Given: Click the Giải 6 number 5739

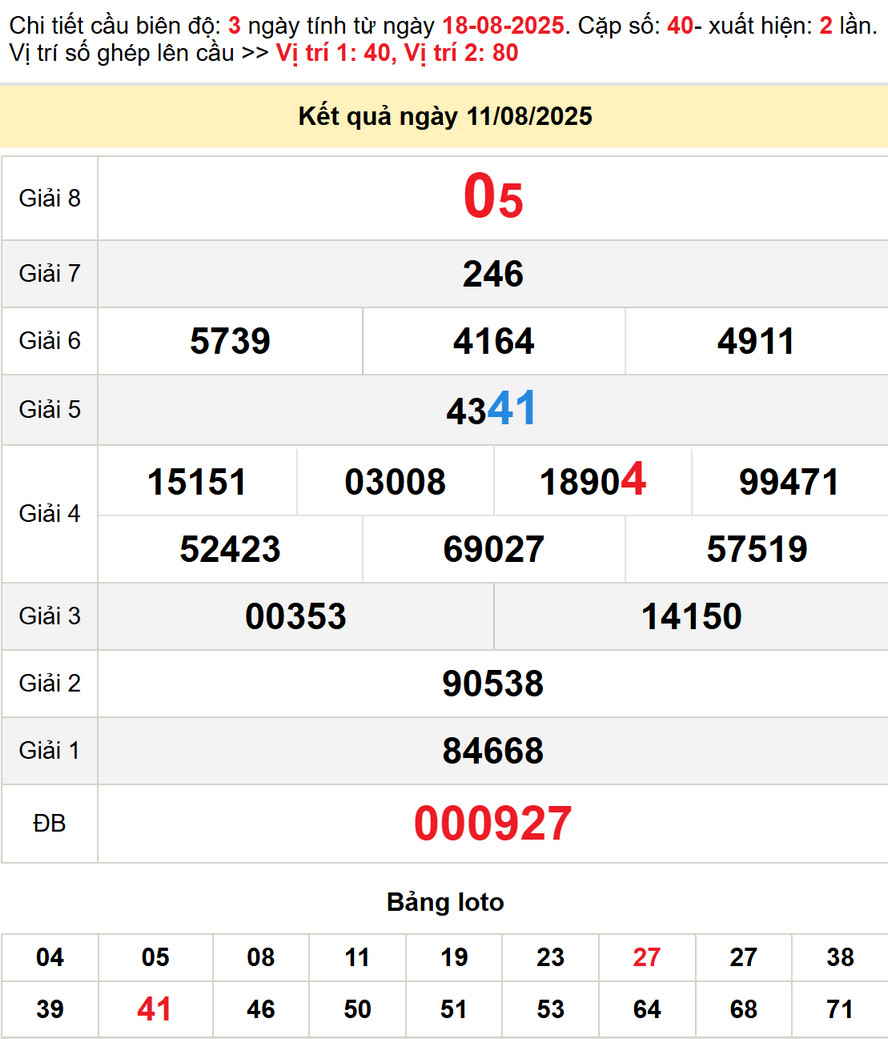Looking at the screenshot, I should coord(230,342).
